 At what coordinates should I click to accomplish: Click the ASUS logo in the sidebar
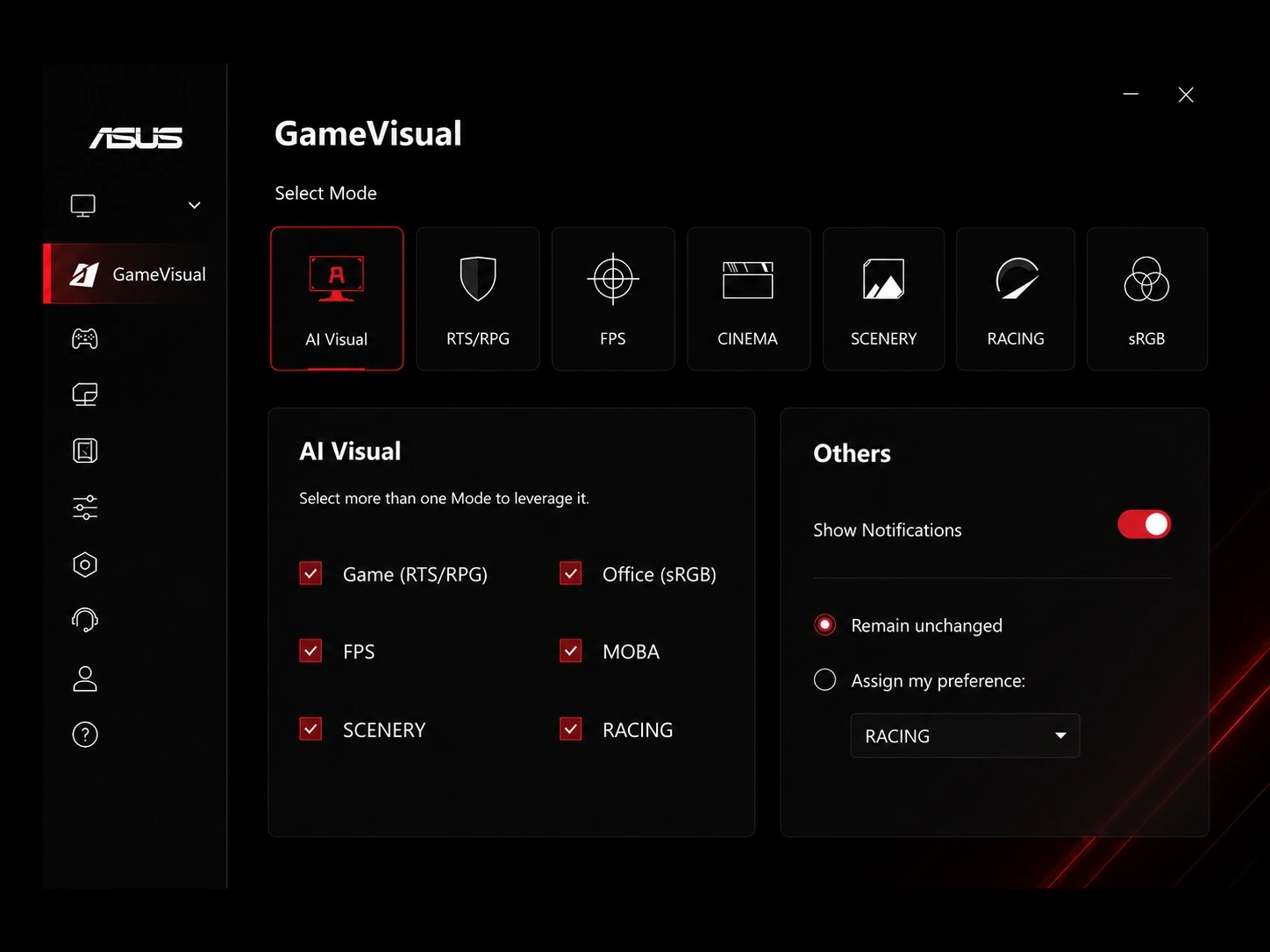click(136, 138)
